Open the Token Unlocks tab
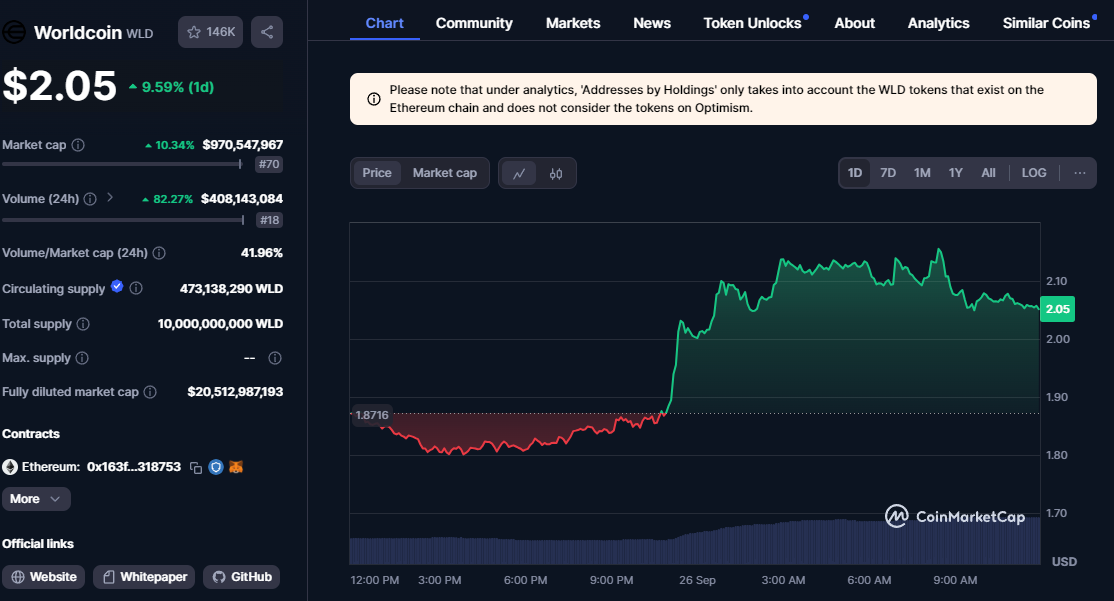1114x601 pixels. (752, 23)
